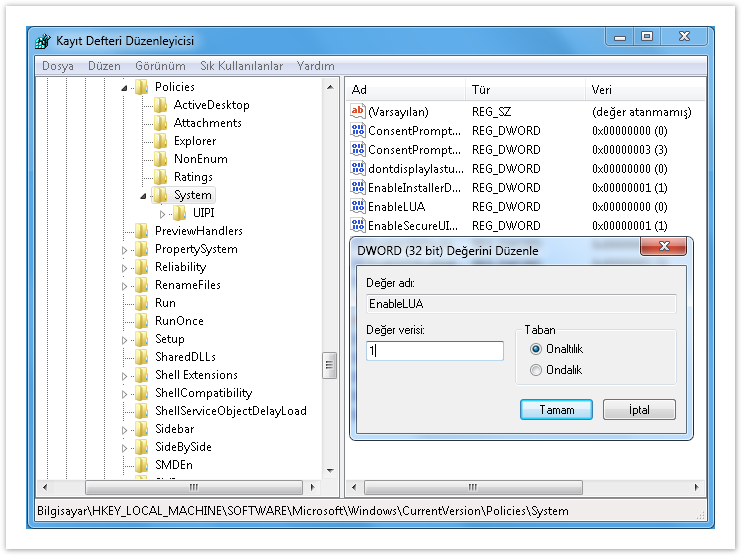Click the tree pane vertical scrollbar thumb
This screenshot has width=741, height=555.
329,365
